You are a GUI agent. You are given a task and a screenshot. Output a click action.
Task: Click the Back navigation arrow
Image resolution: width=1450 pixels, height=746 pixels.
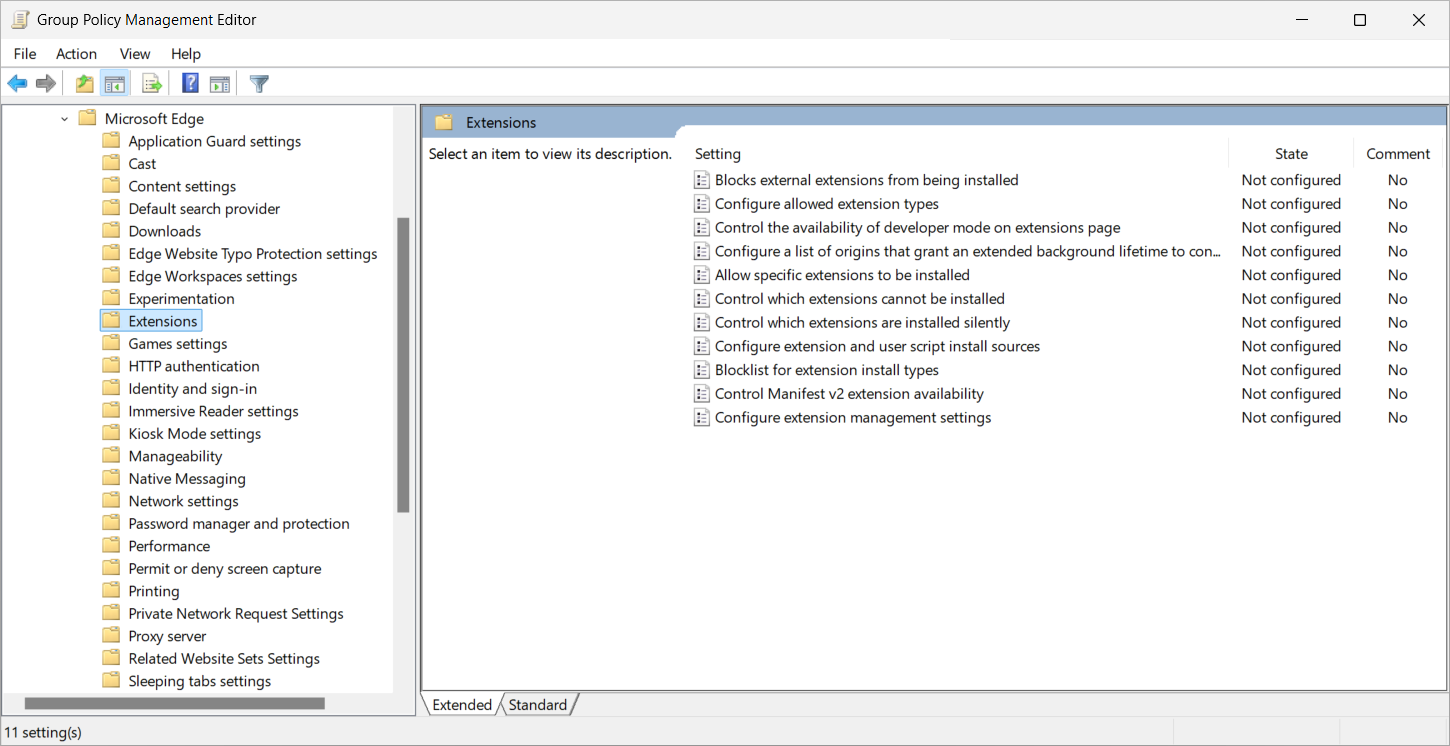point(17,83)
